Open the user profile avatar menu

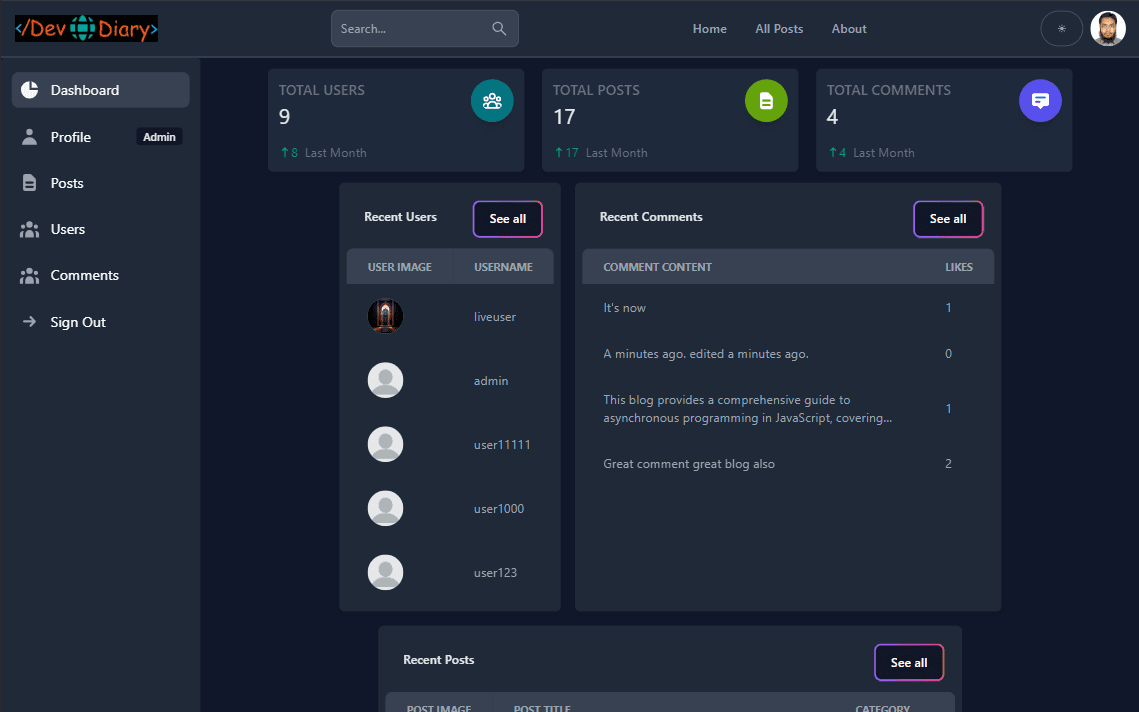point(1108,29)
